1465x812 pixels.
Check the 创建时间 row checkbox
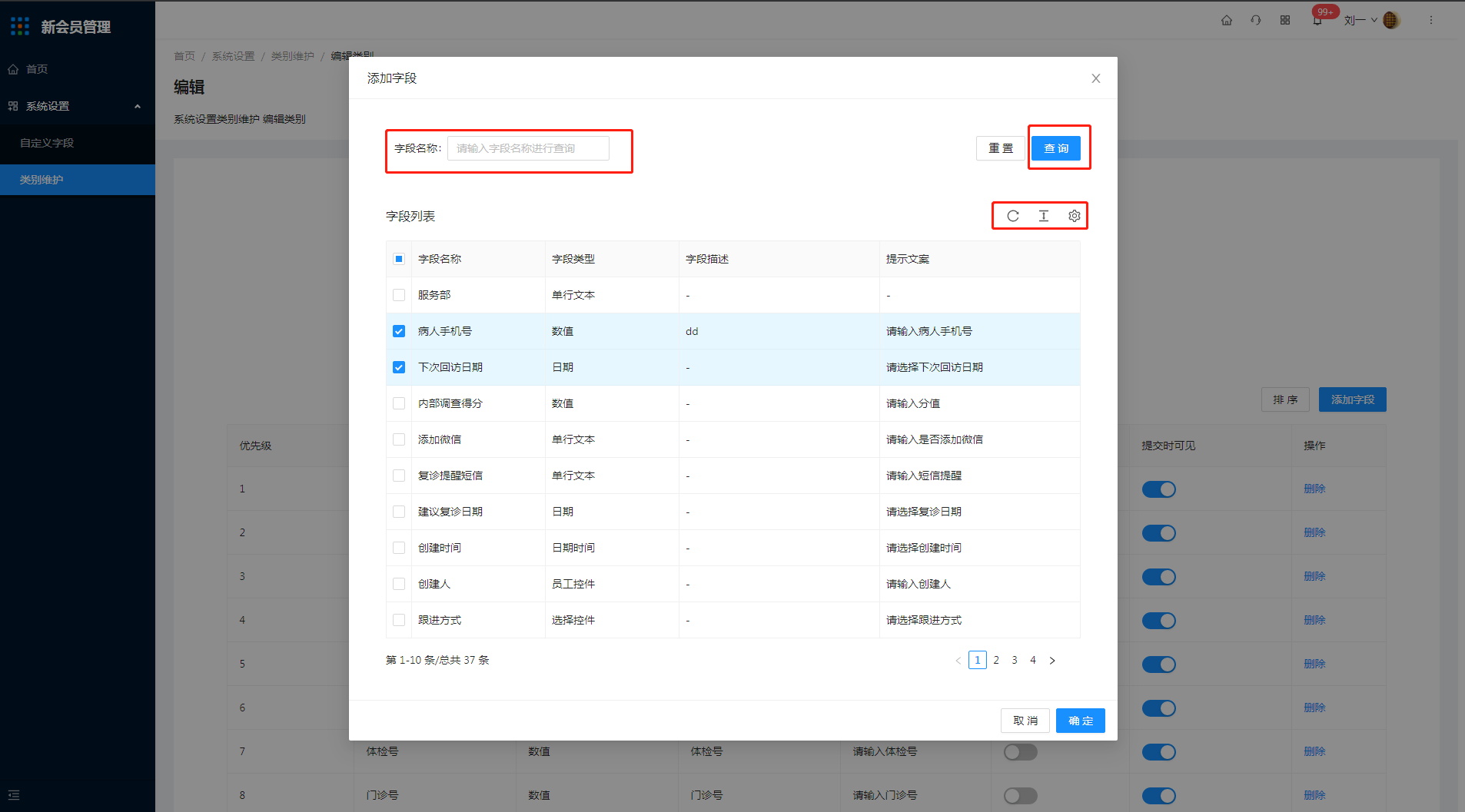399,548
